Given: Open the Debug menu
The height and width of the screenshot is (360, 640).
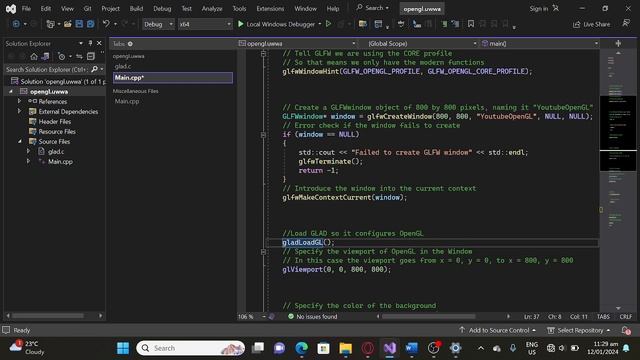Looking at the screenshot, I should point(162,9).
